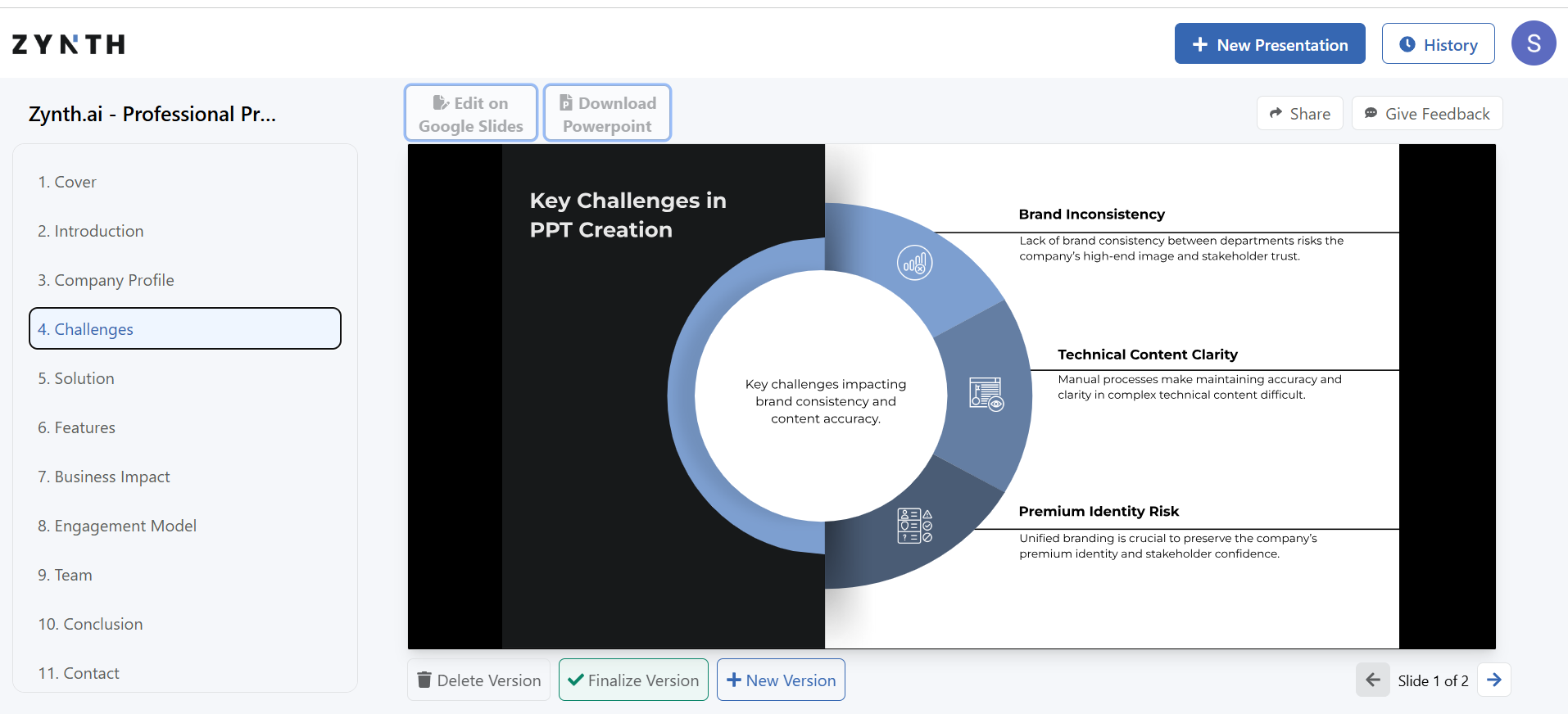The height and width of the screenshot is (714, 1568).
Task: Click Edit on Google Slides
Action: (471, 114)
